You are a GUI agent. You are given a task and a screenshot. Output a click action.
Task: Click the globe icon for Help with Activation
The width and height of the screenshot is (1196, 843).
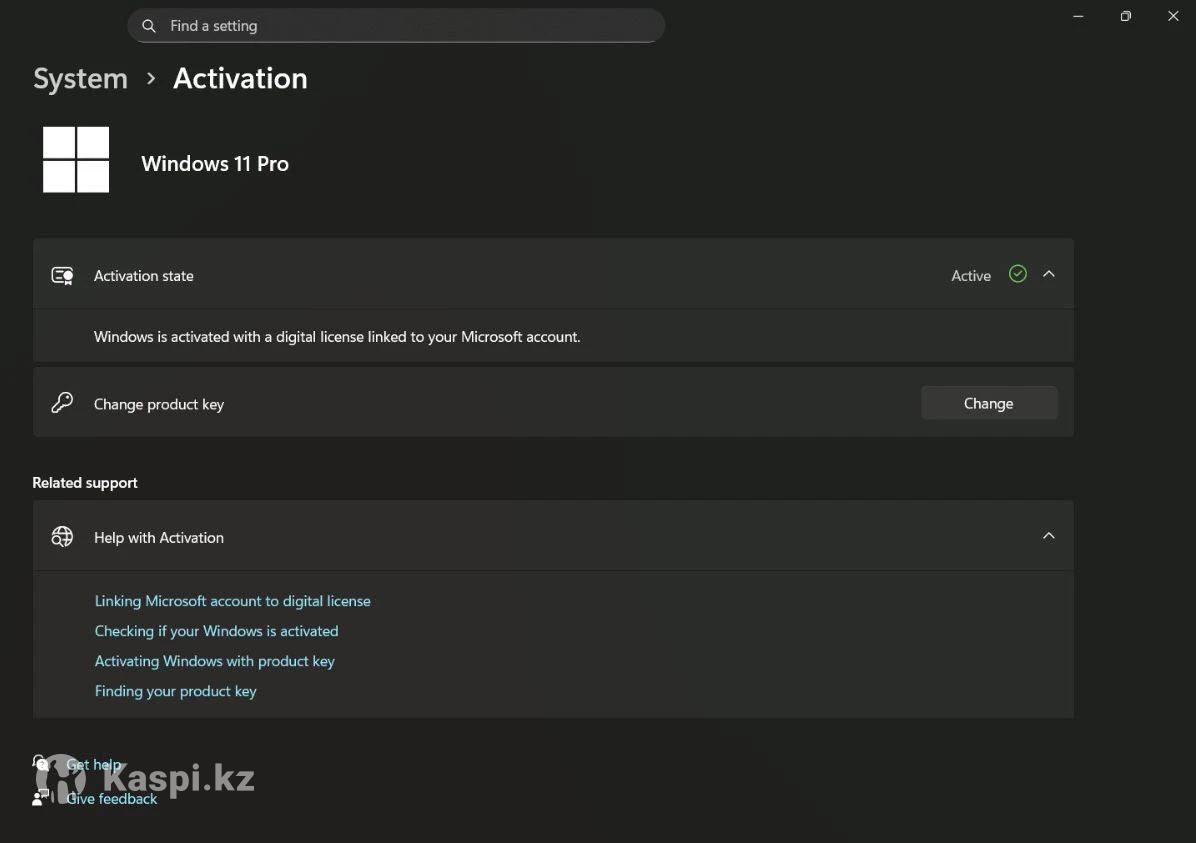click(x=62, y=537)
